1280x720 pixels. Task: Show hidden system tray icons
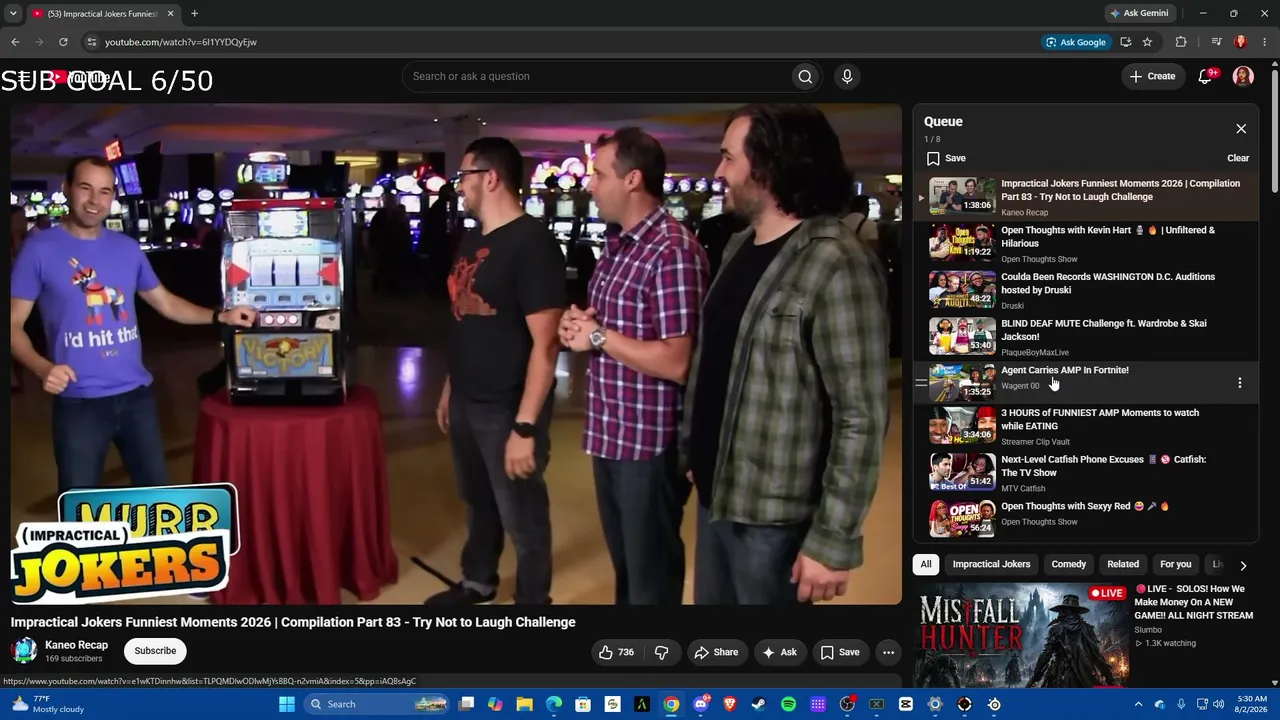pyautogui.click(x=1138, y=704)
